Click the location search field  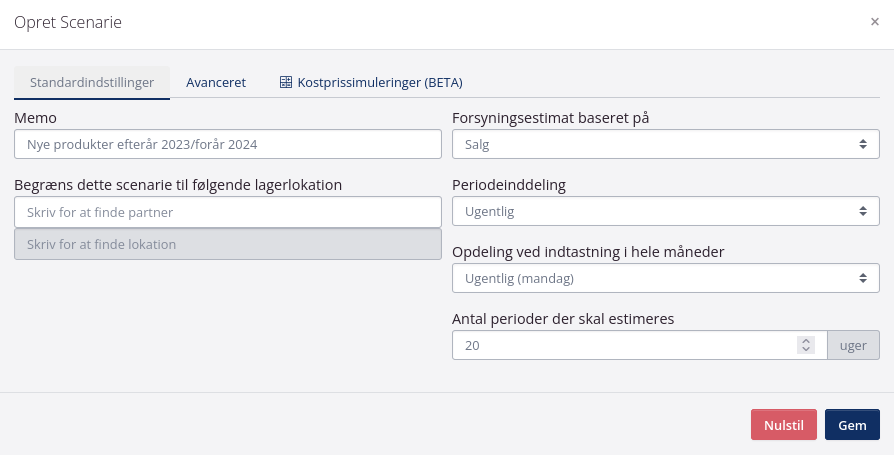pyautogui.click(x=227, y=245)
